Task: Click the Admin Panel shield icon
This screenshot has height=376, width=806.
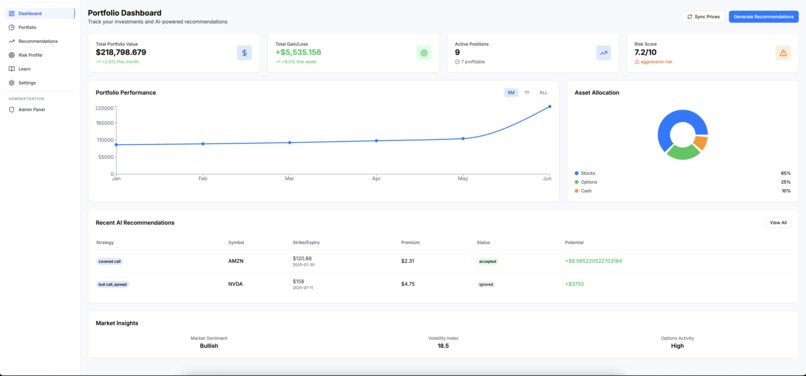Action: pos(11,110)
